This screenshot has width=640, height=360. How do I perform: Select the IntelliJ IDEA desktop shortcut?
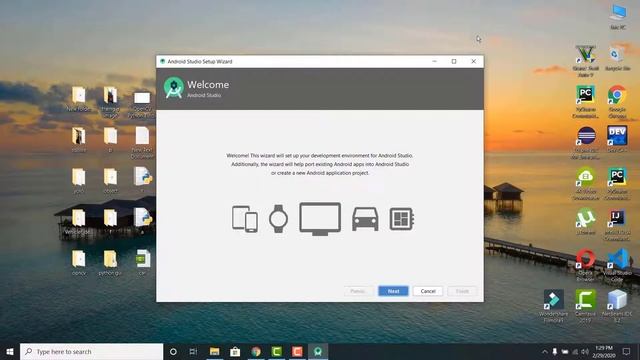pyautogui.click(x=617, y=224)
